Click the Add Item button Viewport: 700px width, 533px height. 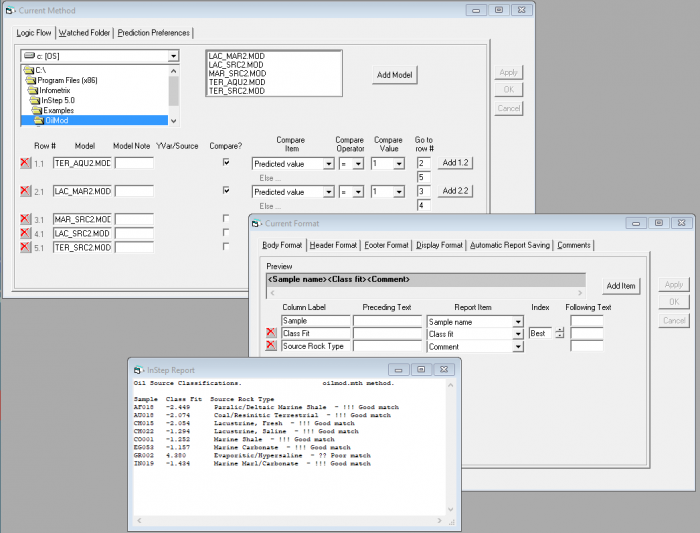pyautogui.click(x=621, y=286)
